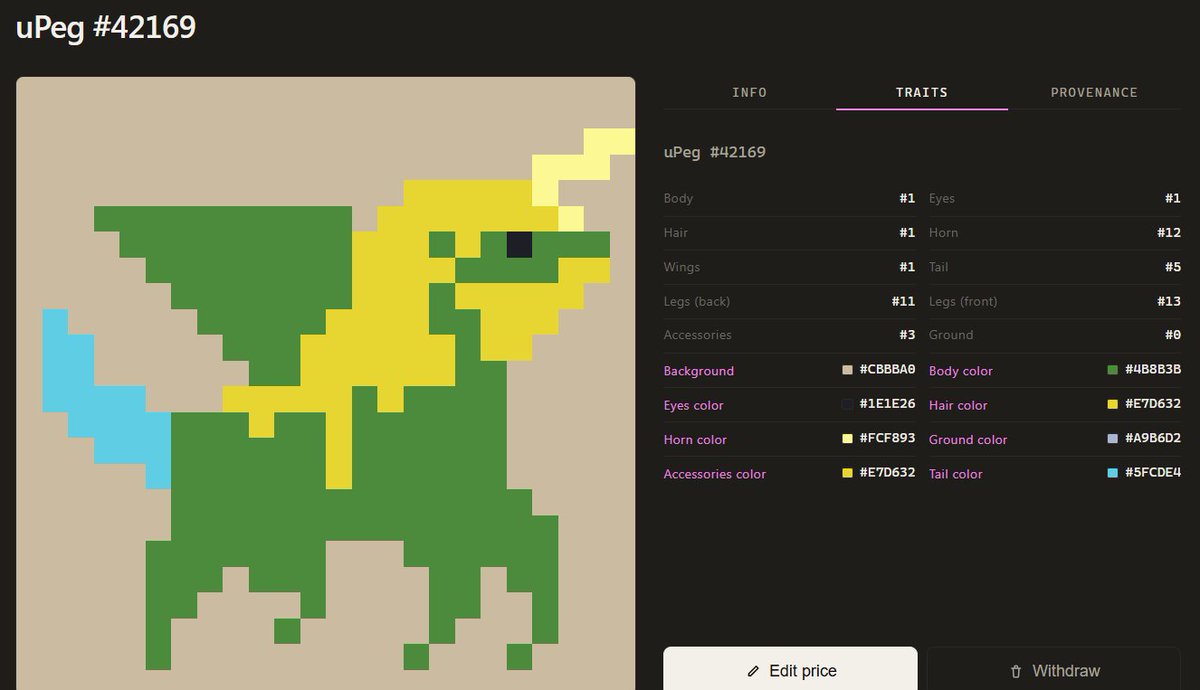The height and width of the screenshot is (690, 1200).
Task: Click the Accessories color swatch
Action: click(x=848, y=473)
